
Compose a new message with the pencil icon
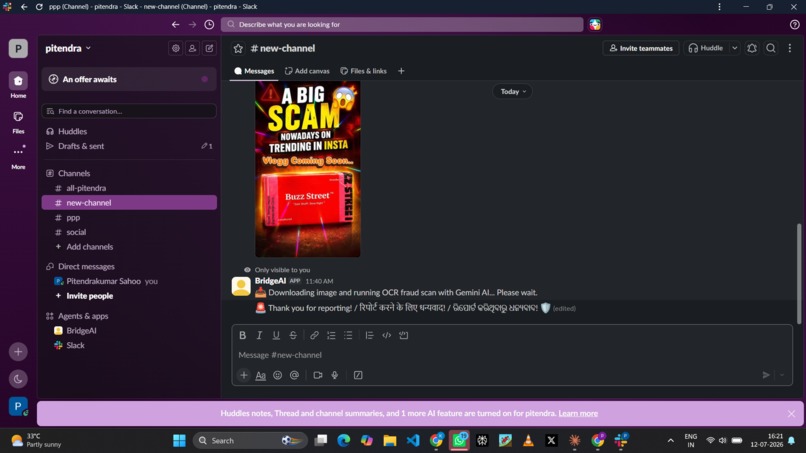click(209, 48)
